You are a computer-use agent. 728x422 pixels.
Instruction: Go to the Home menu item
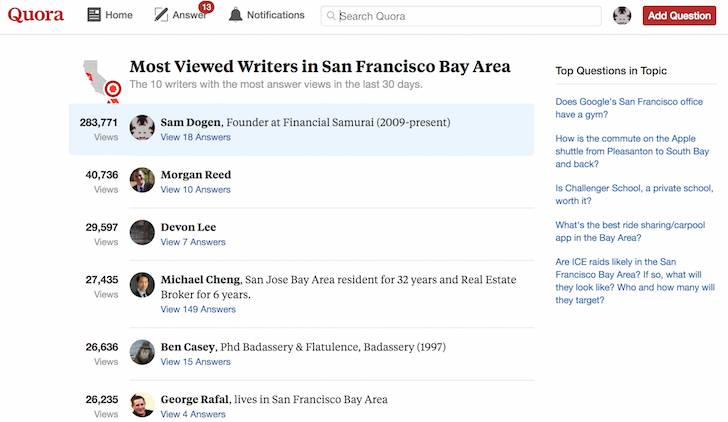click(x=119, y=15)
